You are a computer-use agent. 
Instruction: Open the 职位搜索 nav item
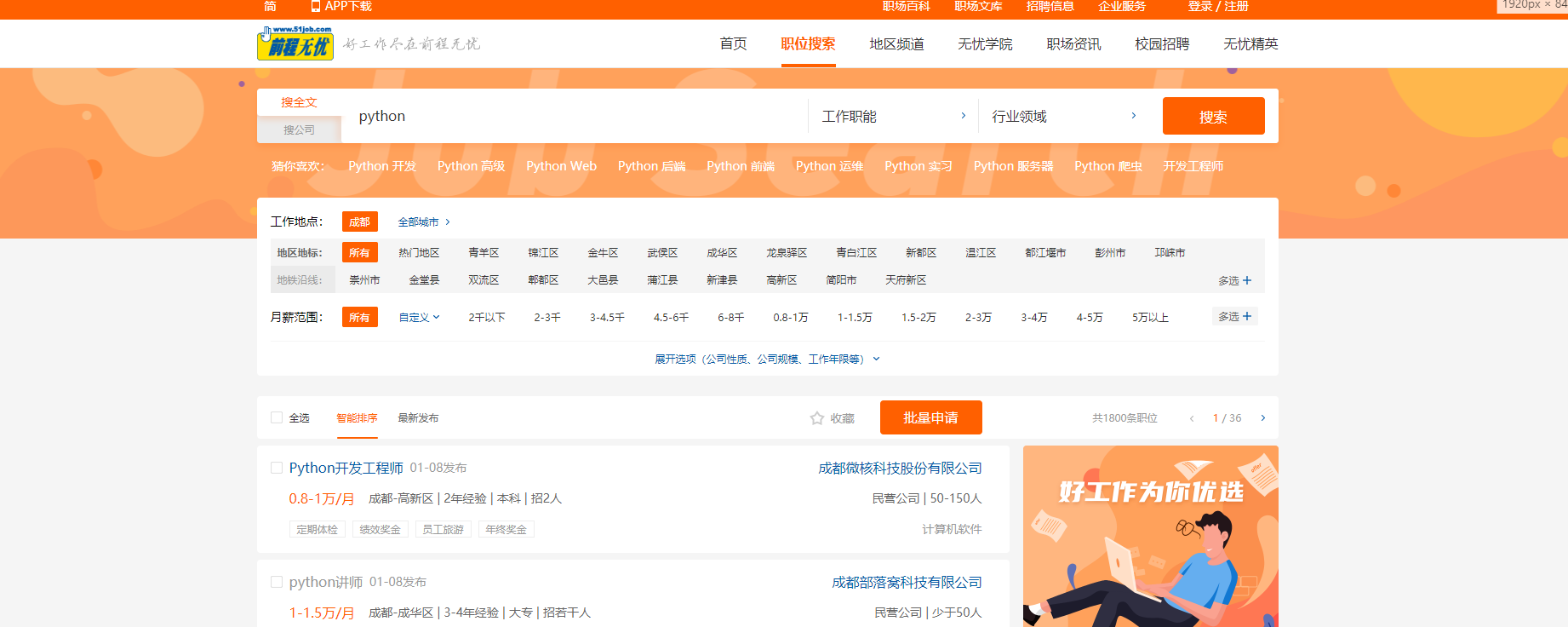click(808, 43)
